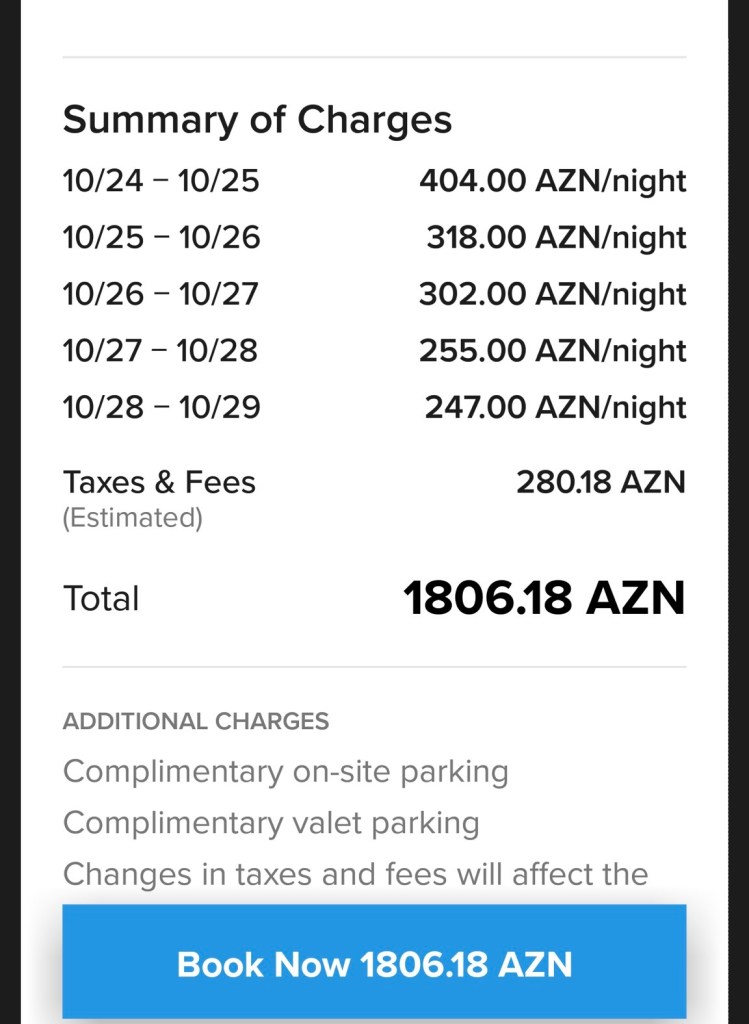The width and height of the screenshot is (749, 1024).
Task: Tap Complimentary valet parking text
Action: [x=271, y=823]
